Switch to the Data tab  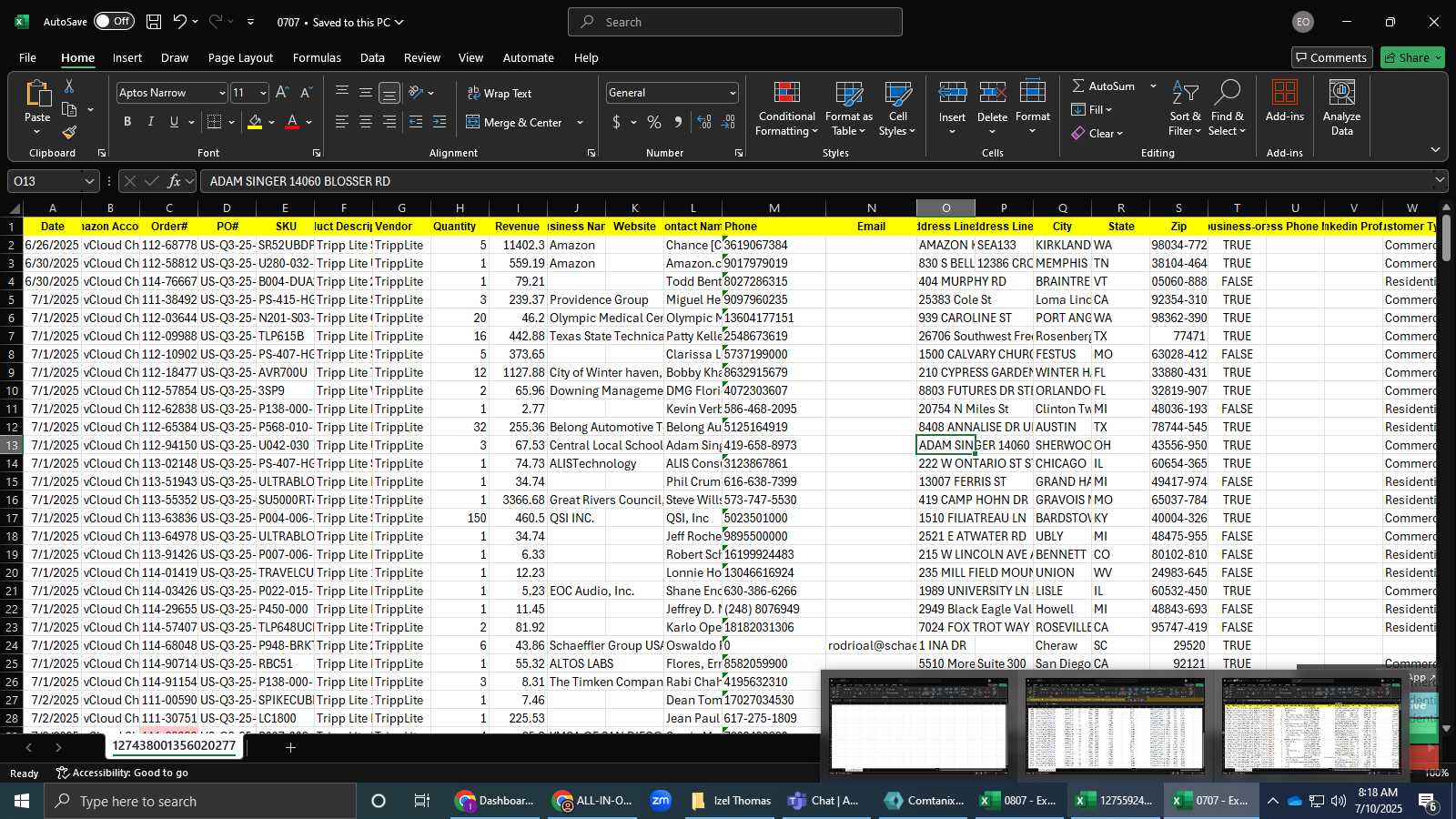click(372, 57)
